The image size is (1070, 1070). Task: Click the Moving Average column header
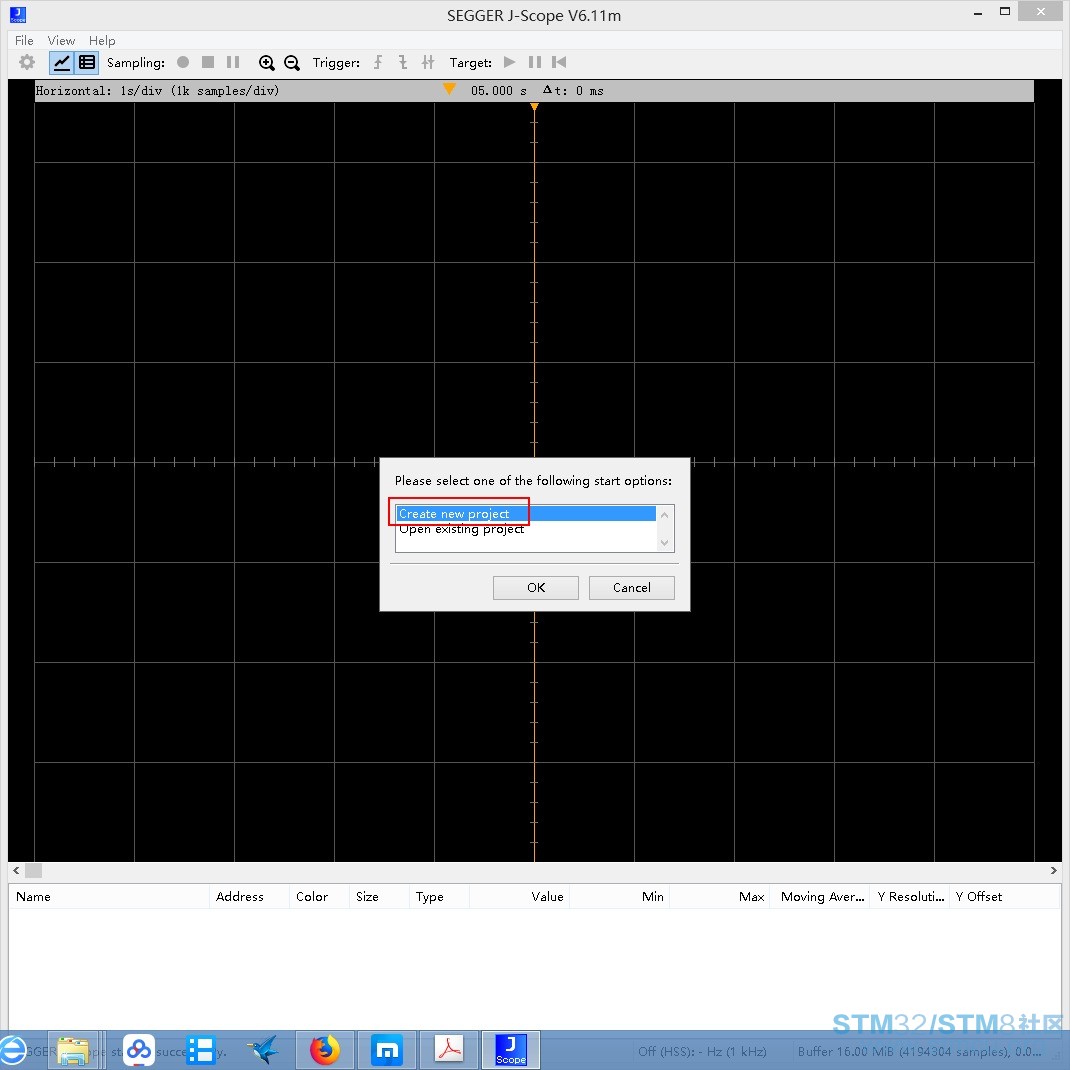click(x=820, y=896)
